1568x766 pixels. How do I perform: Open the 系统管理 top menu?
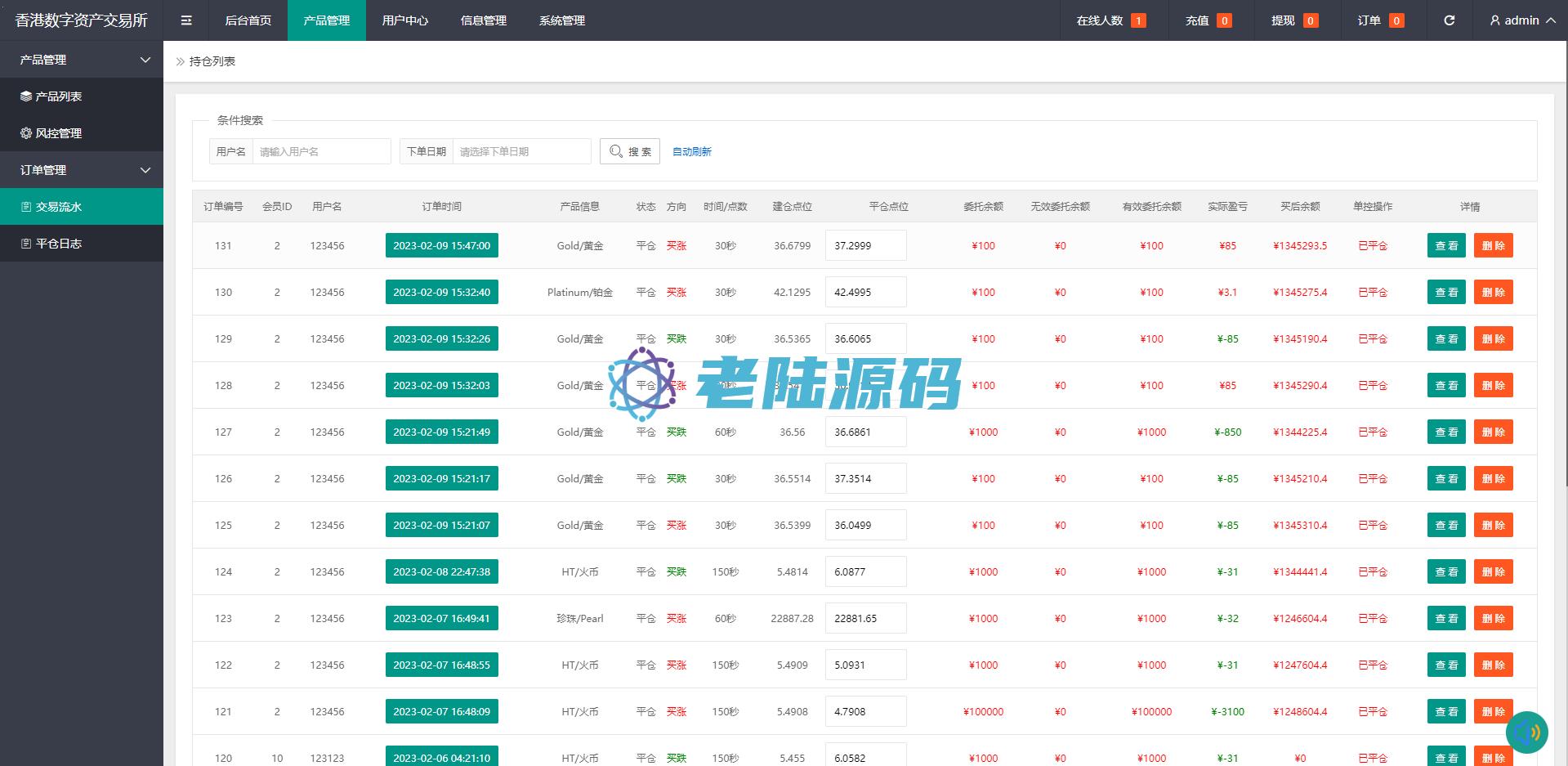(561, 20)
